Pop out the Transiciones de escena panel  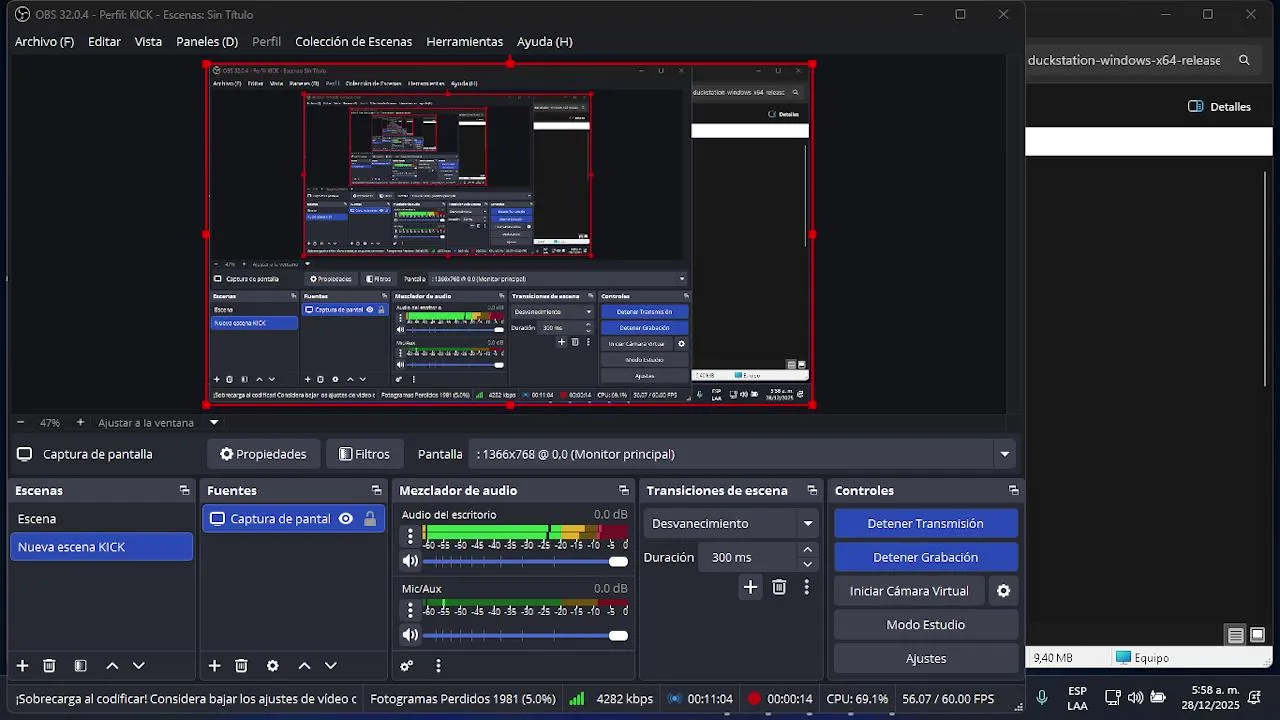[812, 490]
